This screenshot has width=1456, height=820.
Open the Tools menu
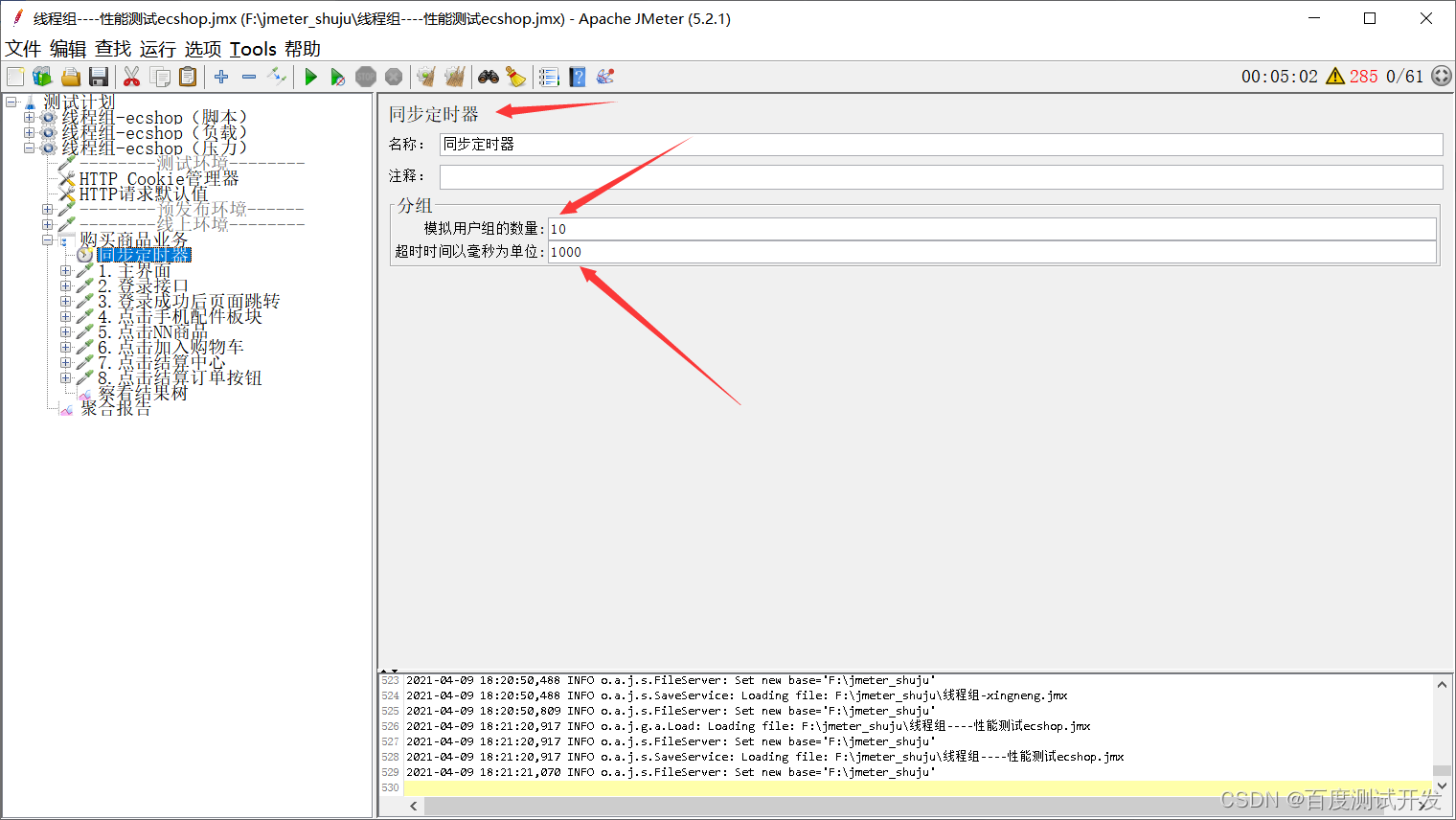pos(253,49)
